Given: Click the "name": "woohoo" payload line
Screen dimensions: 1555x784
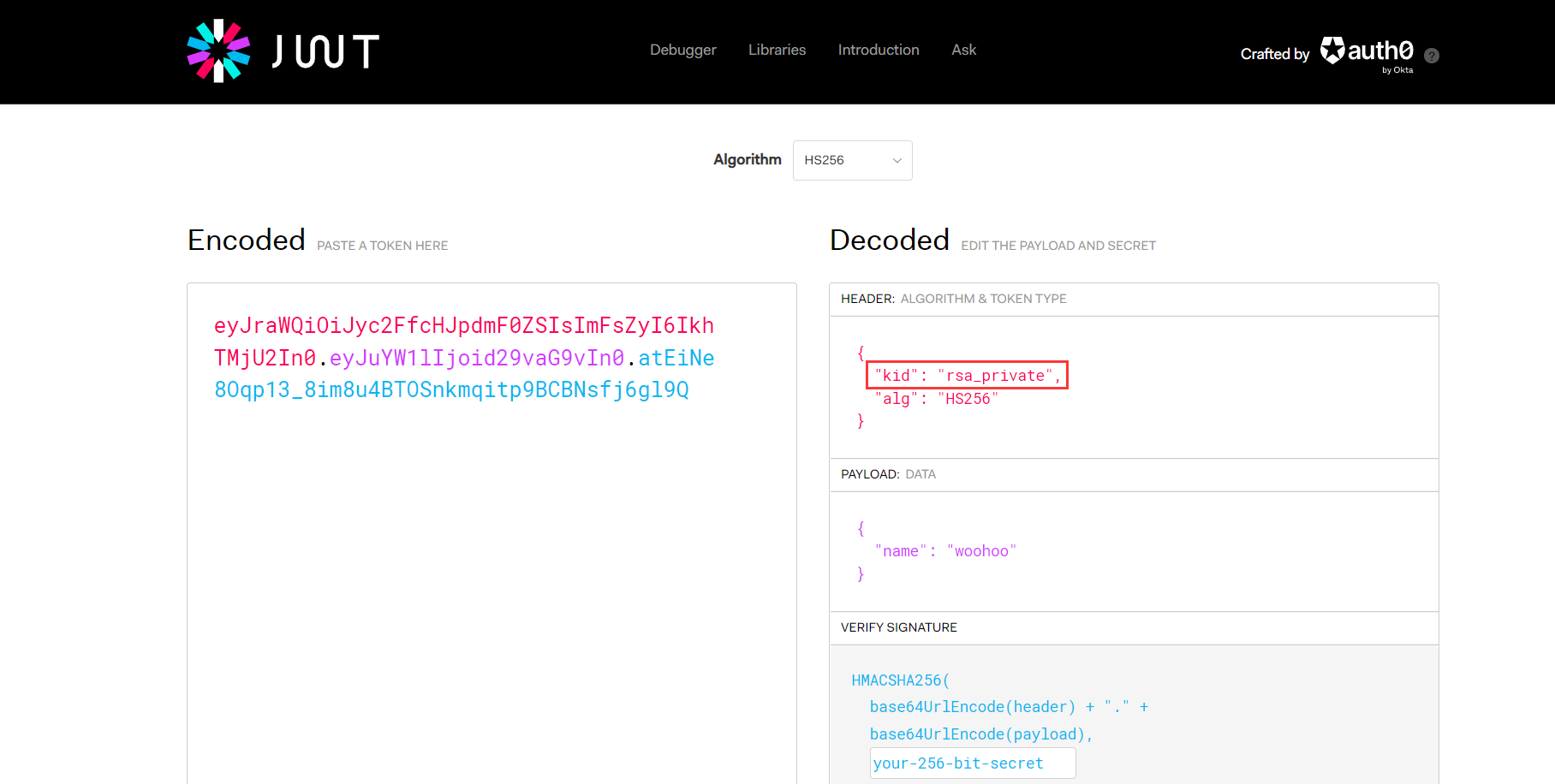Looking at the screenshot, I should pyautogui.click(x=945, y=551).
